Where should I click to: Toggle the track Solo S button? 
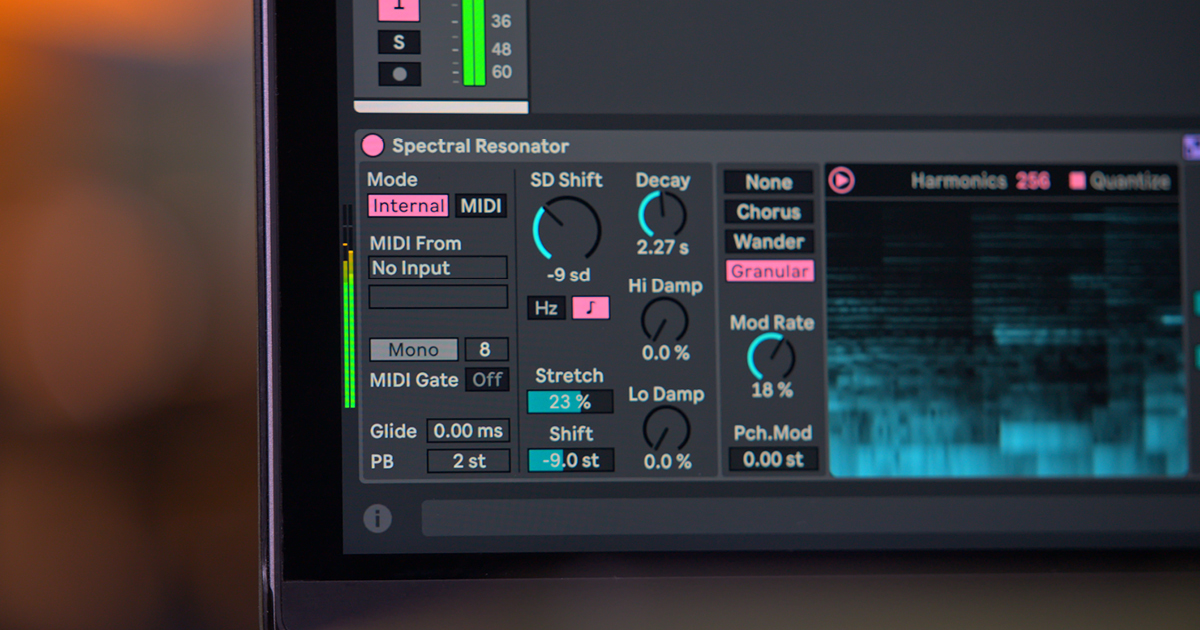(x=399, y=42)
